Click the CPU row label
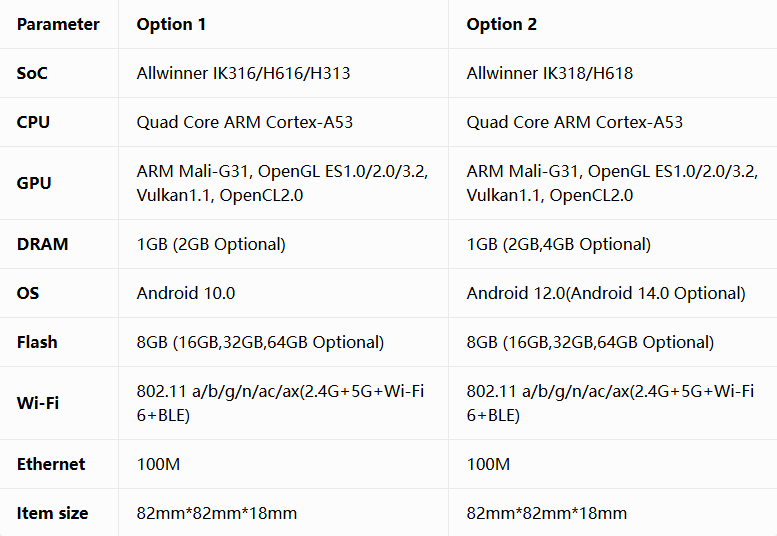 (x=33, y=122)
